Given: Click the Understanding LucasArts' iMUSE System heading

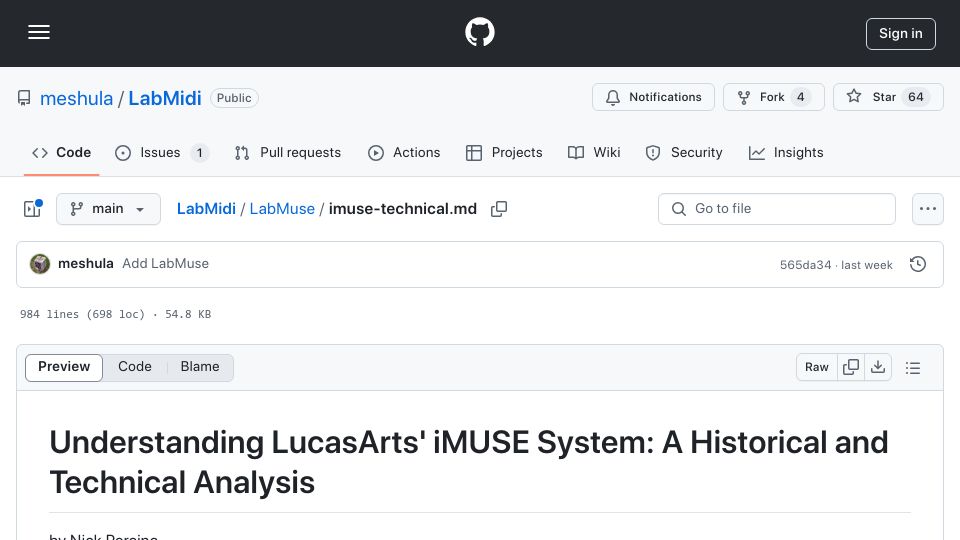Looking at the screenshot, I should [x=468, y=462].
